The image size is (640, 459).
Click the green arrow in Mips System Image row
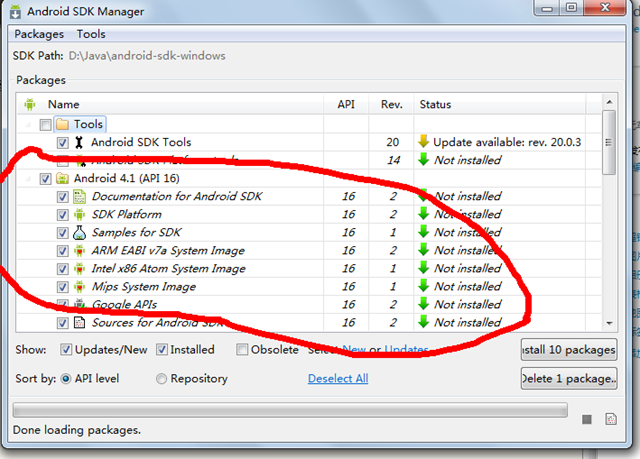click(x=423, y=286)
